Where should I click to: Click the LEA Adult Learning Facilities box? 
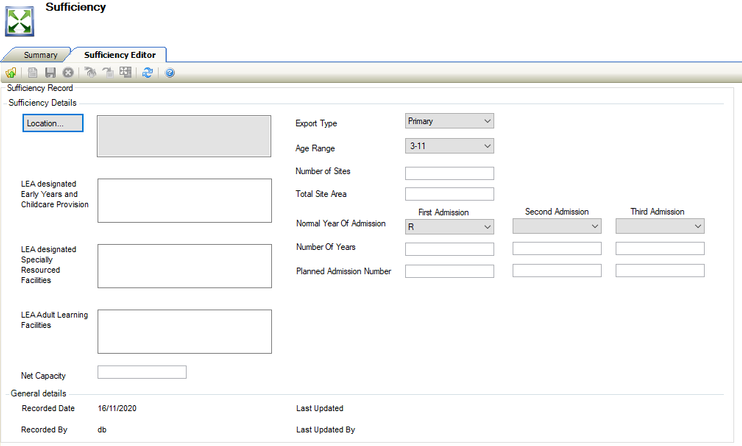tap(184, 331)
